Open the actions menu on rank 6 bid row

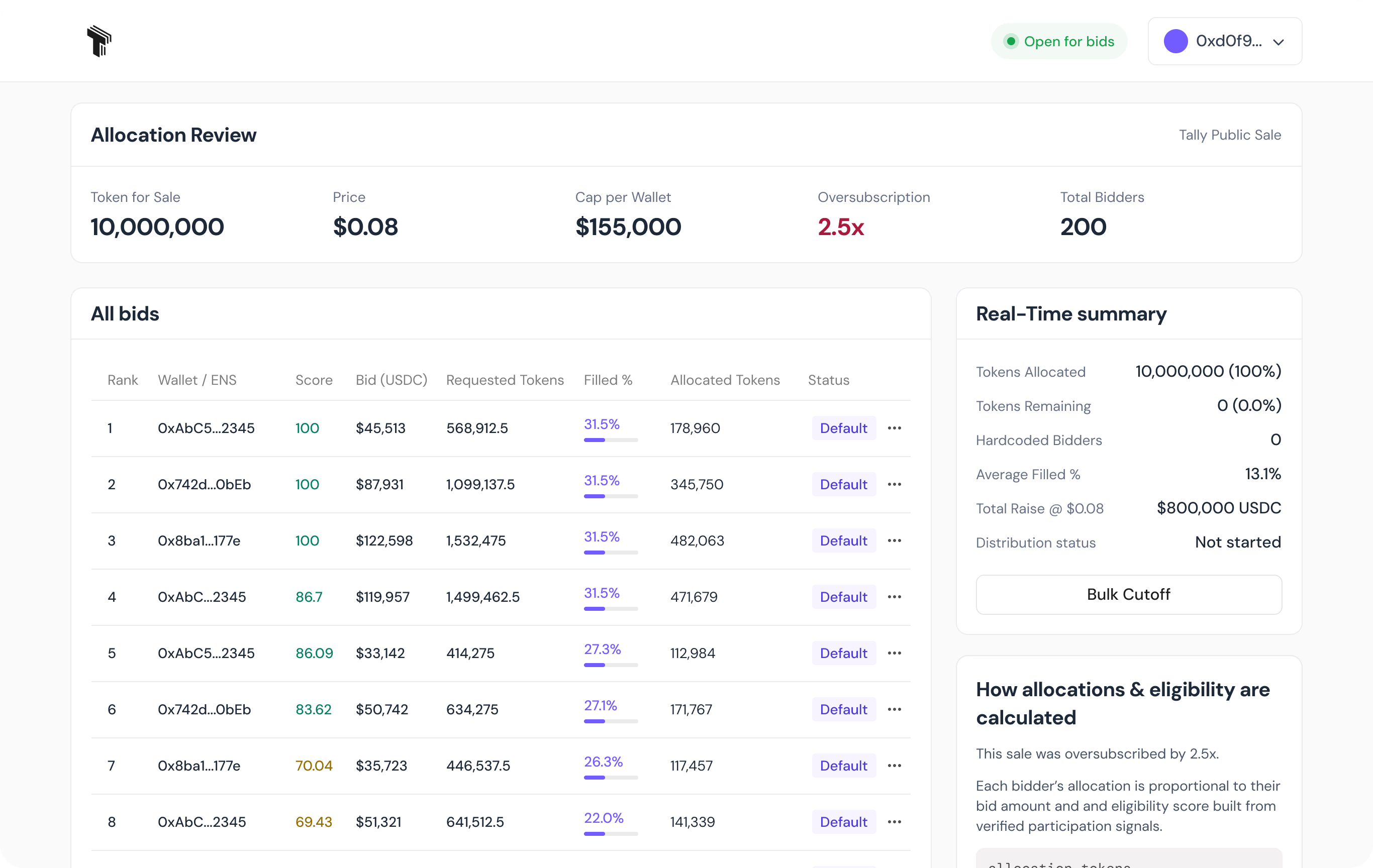895,710
